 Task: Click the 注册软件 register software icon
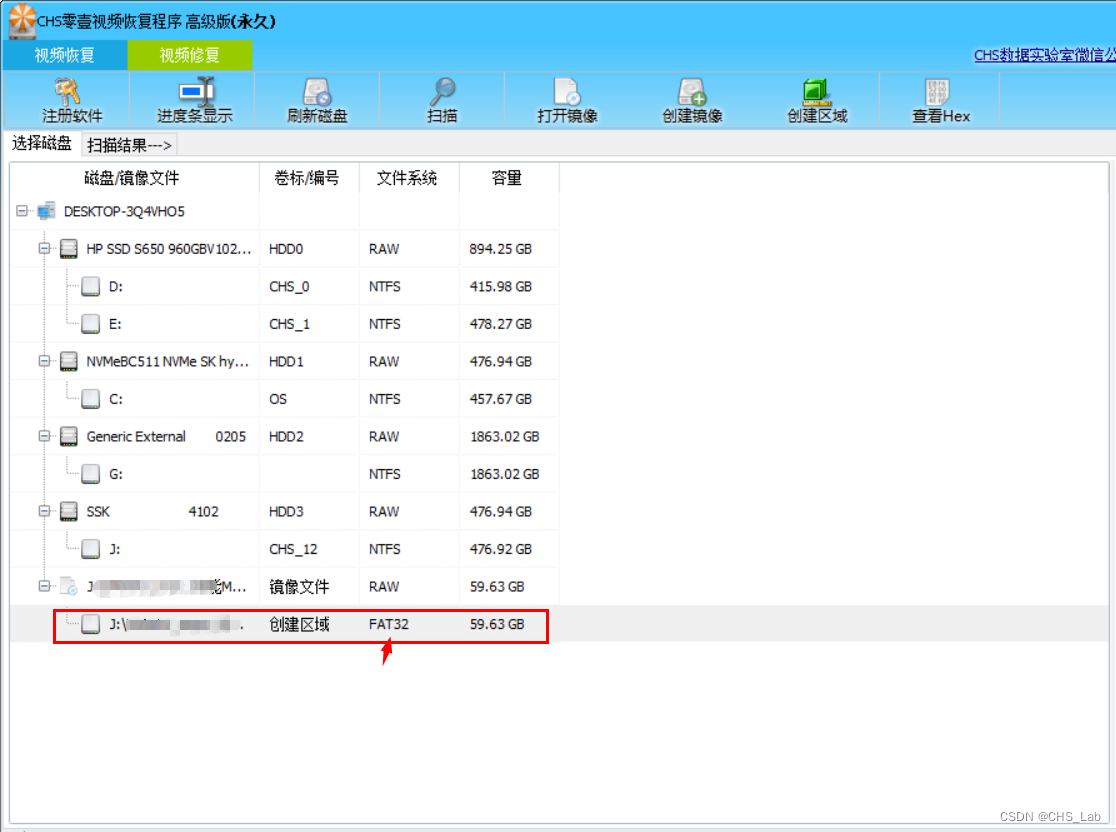pyautogui.click(x=68, y=91)
